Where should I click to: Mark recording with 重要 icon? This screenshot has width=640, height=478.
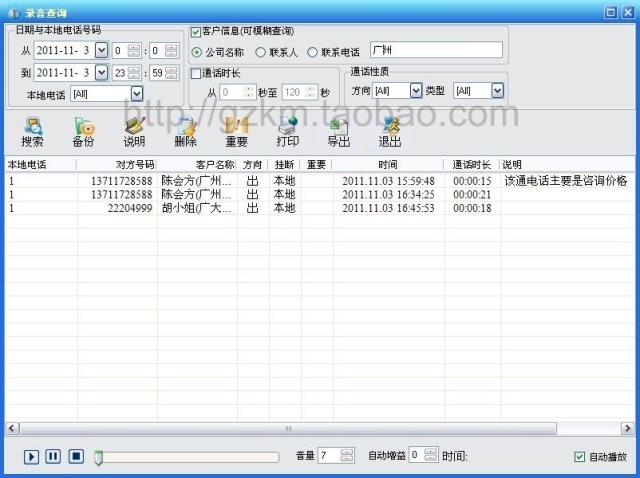point(236,130)
